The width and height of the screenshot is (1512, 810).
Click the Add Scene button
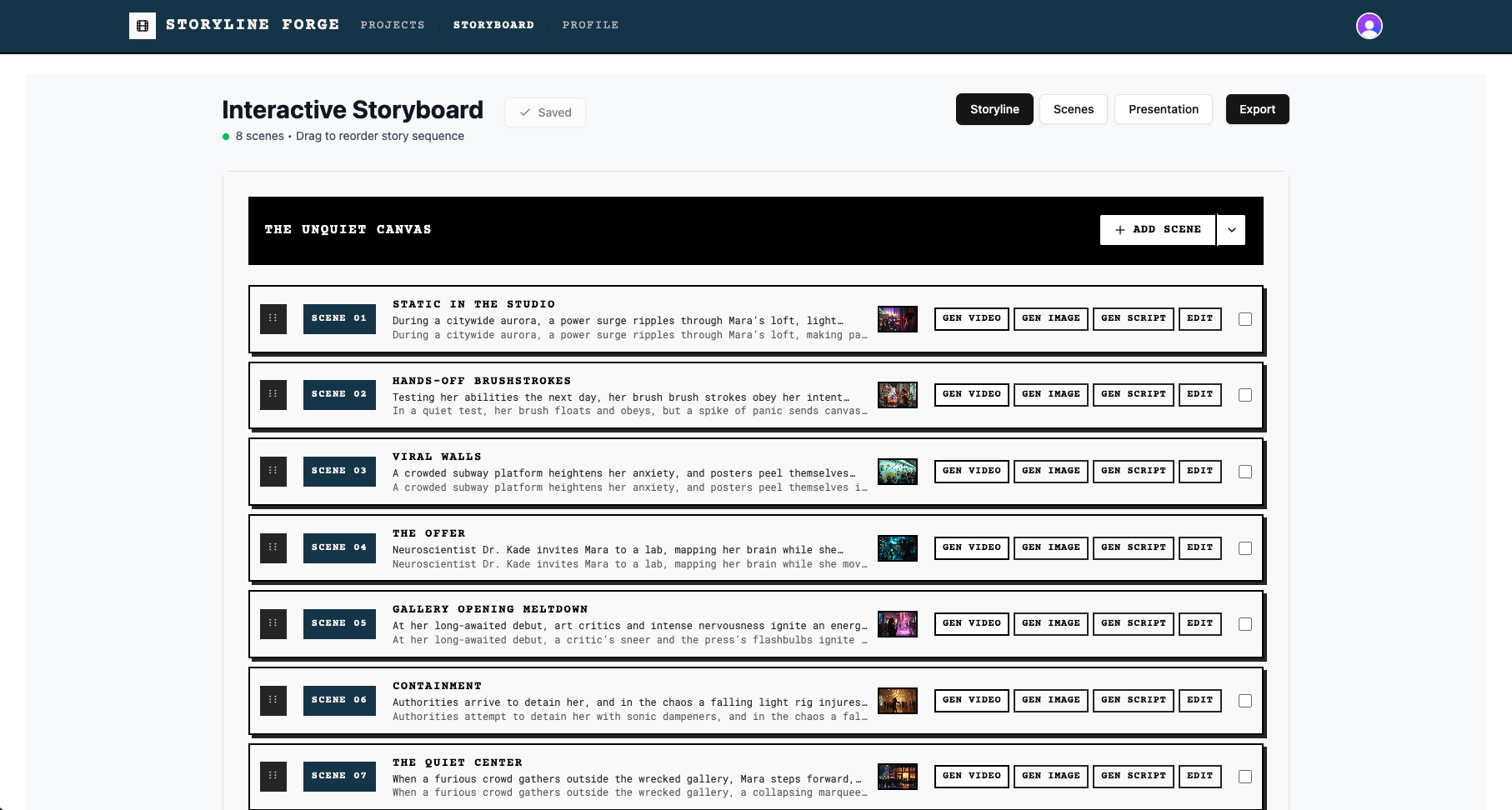pos(1158,230)
